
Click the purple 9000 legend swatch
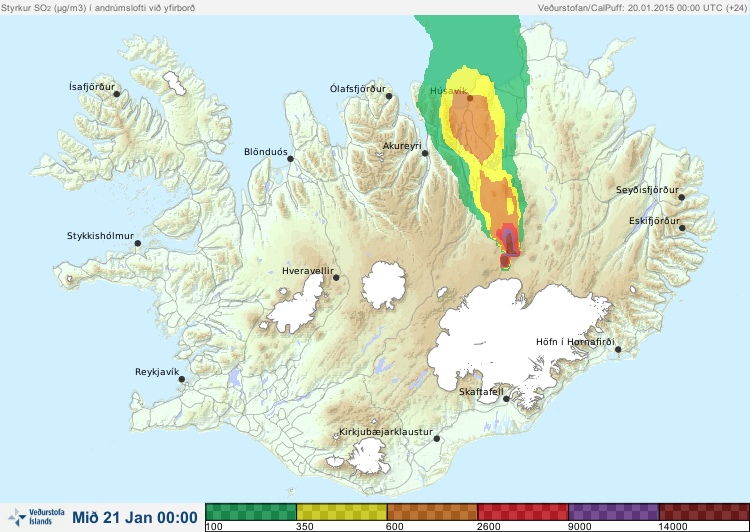tap(614, 512)
